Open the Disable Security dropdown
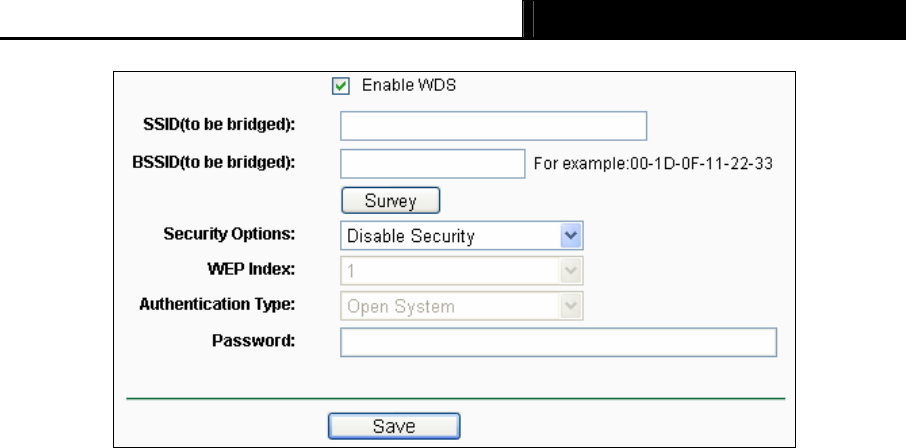 [461, 236]
